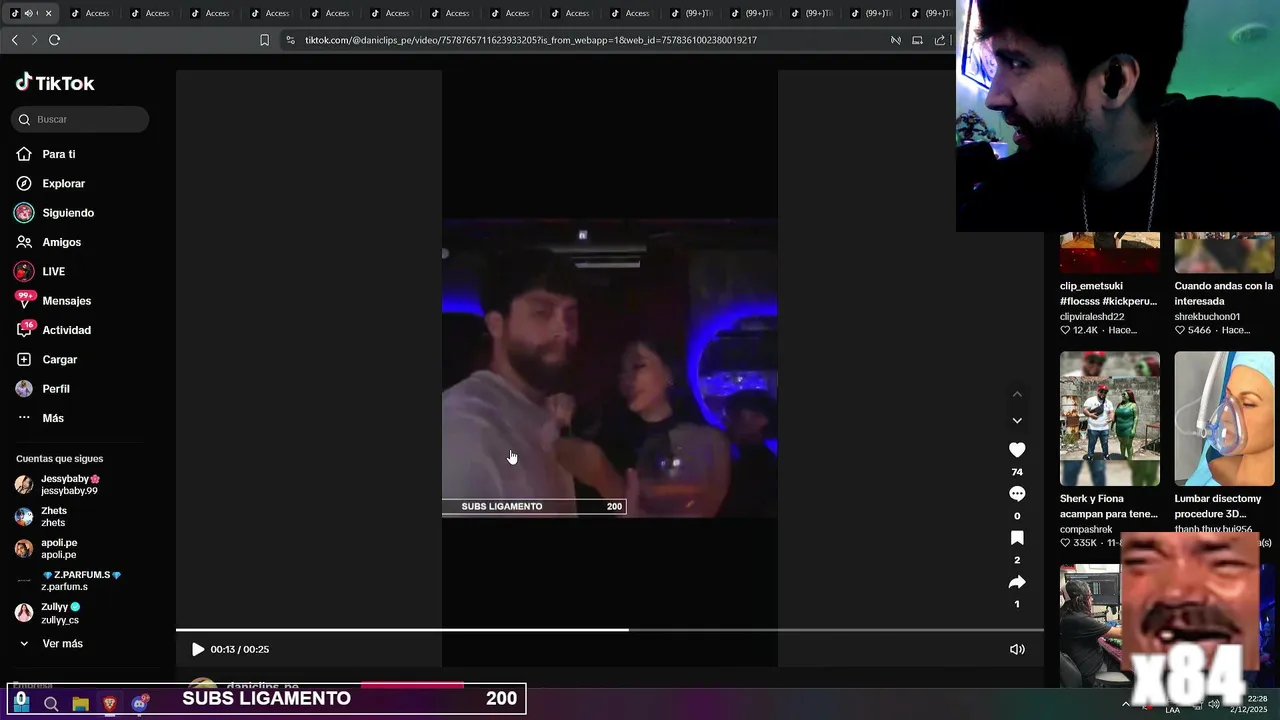Open Discord from taskbar
Viewport: 1280px width, 720px height.
point(139,704)
